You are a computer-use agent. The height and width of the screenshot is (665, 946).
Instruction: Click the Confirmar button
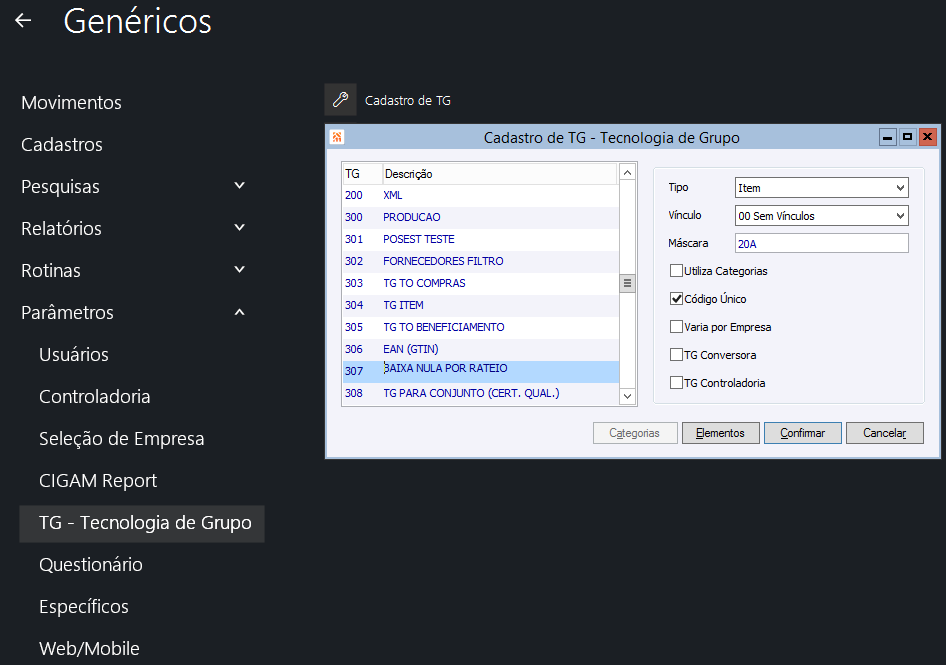point(802,433)
